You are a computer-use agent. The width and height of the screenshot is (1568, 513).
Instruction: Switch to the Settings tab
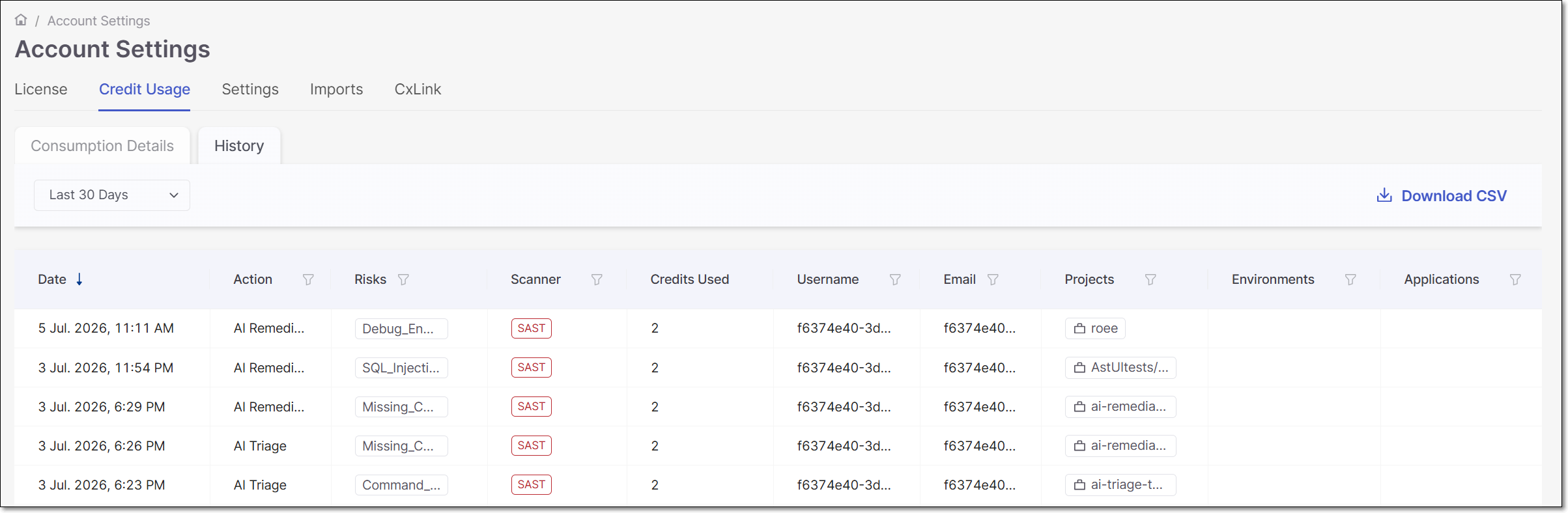(x=250, y=89)
